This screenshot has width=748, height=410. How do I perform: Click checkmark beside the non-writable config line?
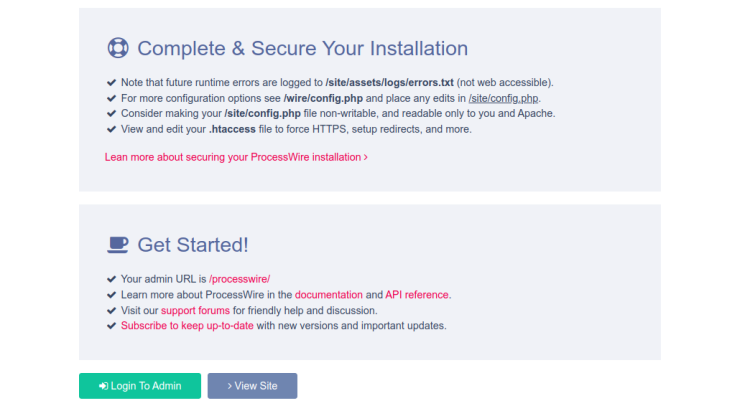click(x=111, y=114)
